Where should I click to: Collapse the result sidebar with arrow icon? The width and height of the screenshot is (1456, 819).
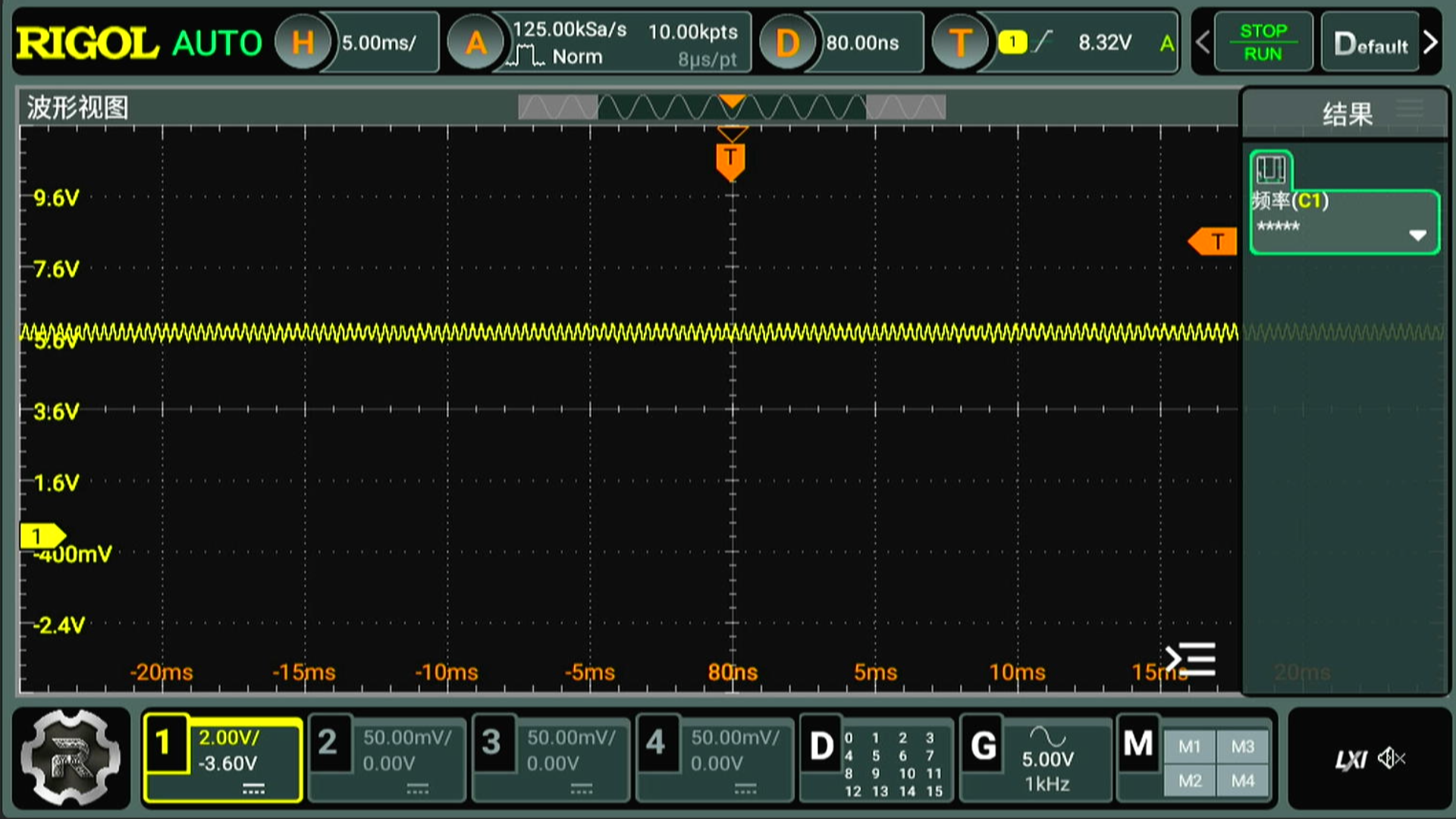(1190, 660)
